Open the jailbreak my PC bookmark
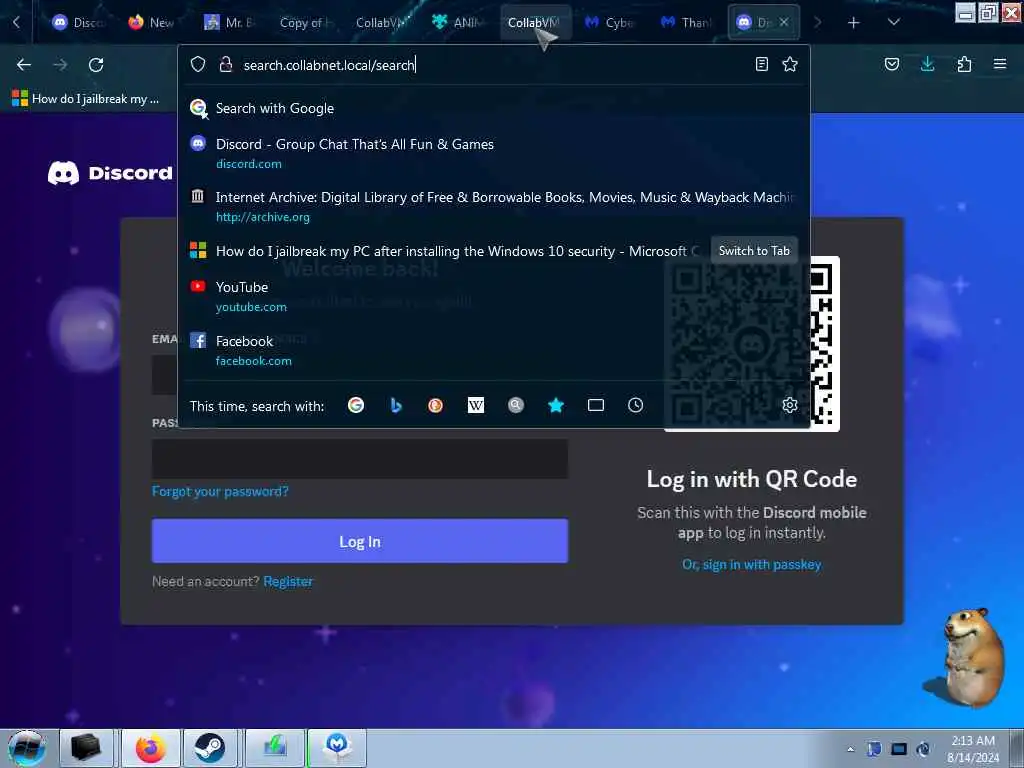This screenshot has width=1024, height=768. point(86,99)
